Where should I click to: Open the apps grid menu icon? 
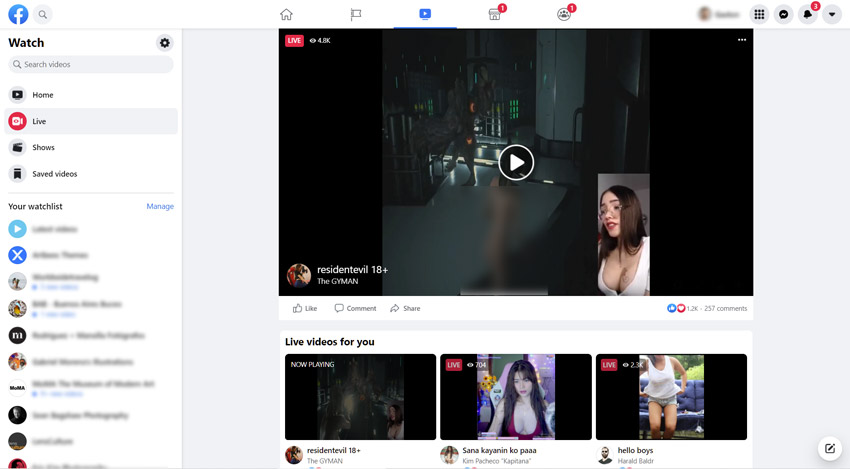point(759,15)
